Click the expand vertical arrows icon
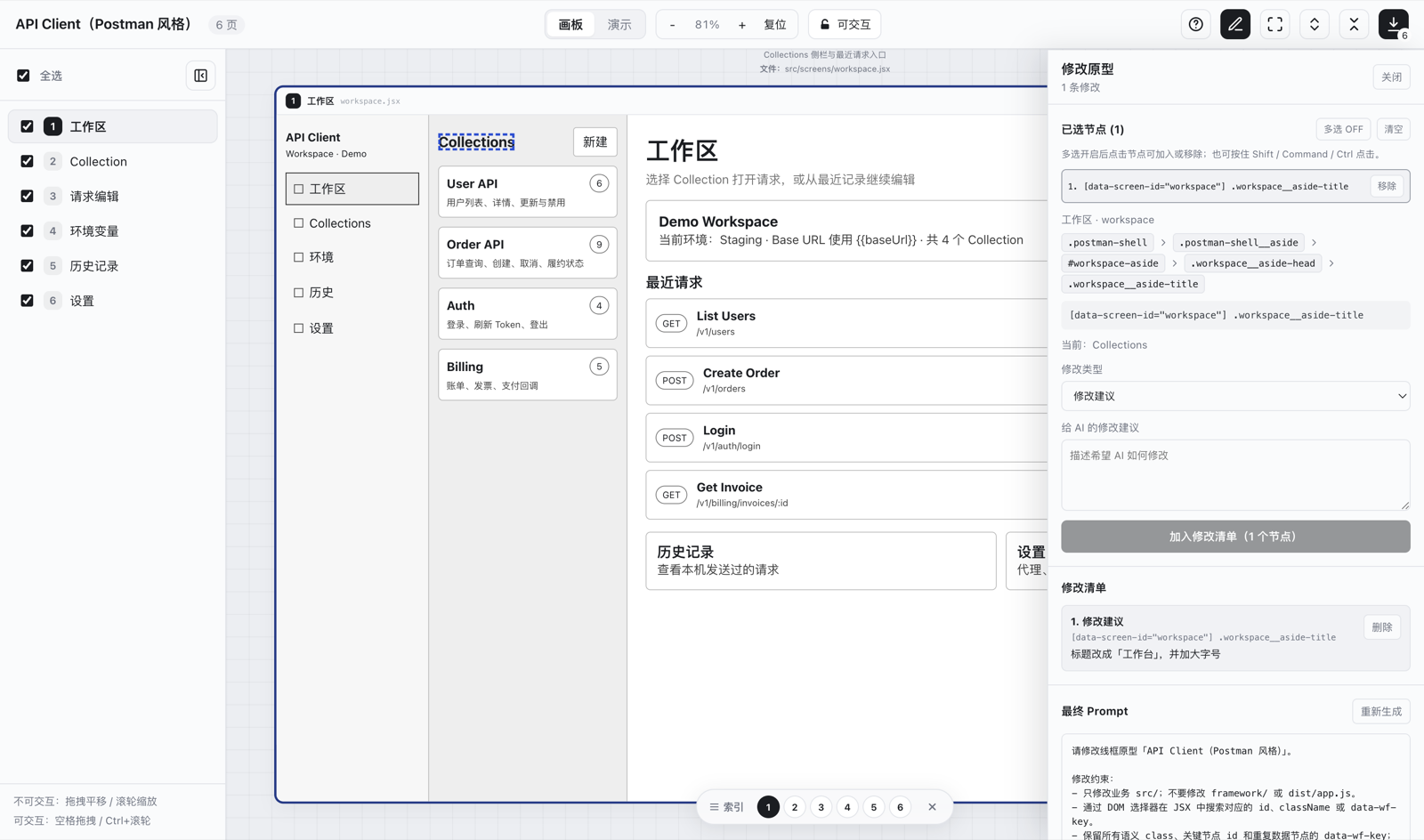 (1315, 25)
